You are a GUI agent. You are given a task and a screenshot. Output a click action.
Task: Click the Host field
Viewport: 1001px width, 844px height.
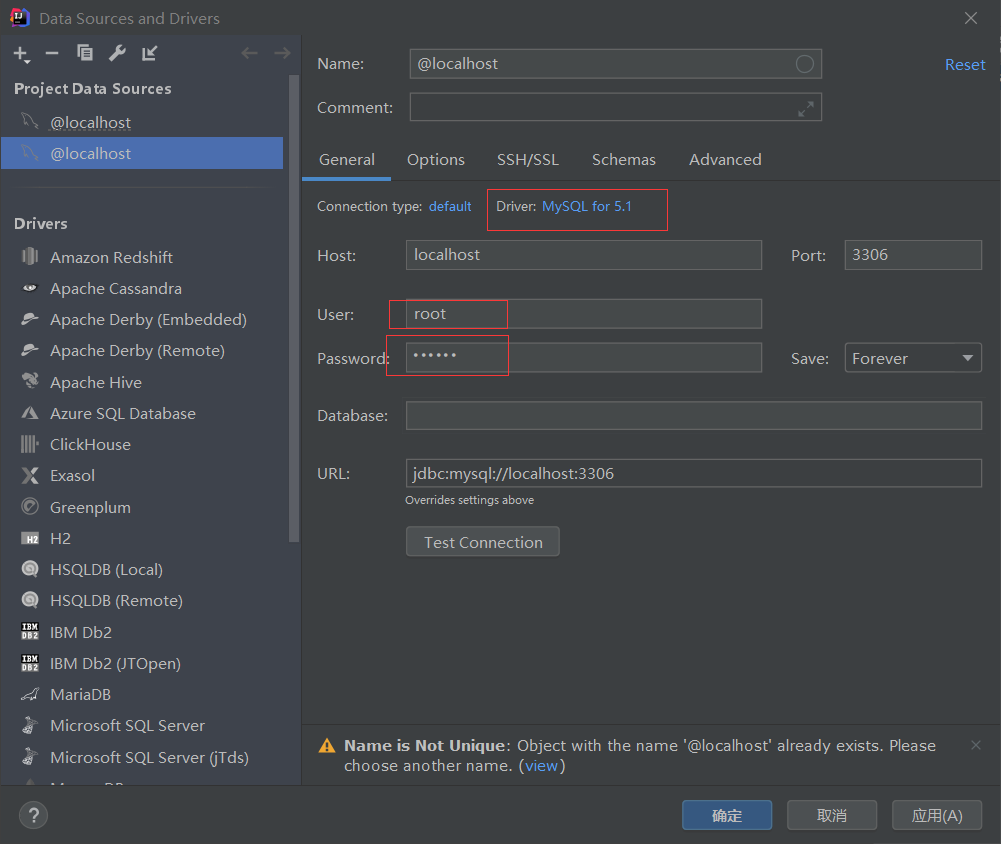click(x=583, y=255)
